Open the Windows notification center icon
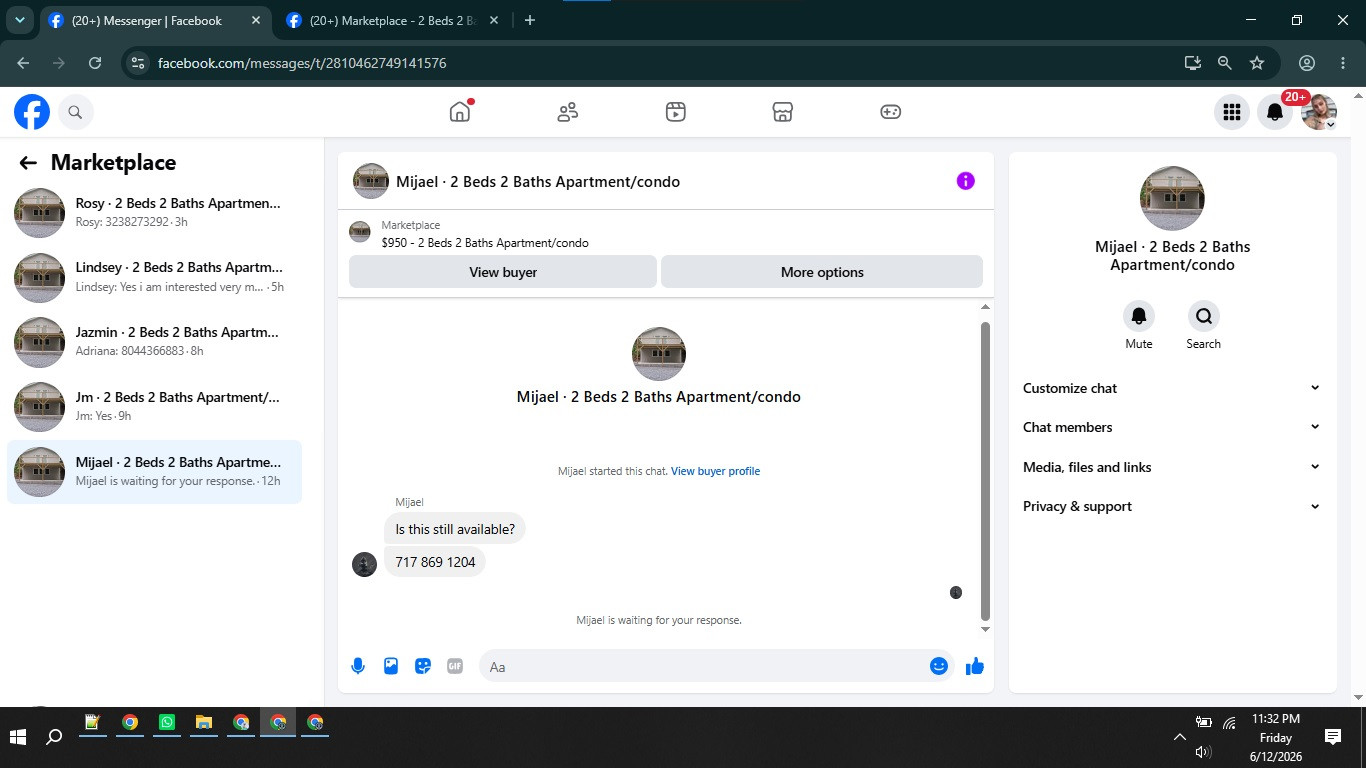This screenshot has height=768, width=1366. (1332, 738)
